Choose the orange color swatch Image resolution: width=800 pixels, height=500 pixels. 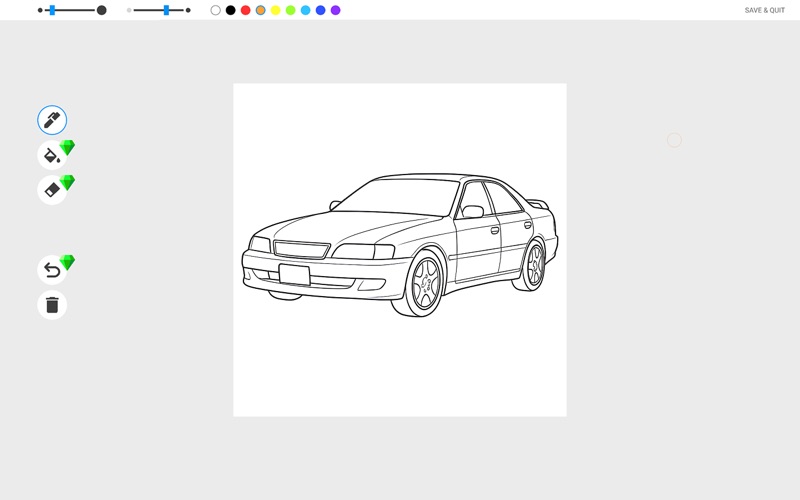coord(260,10)
